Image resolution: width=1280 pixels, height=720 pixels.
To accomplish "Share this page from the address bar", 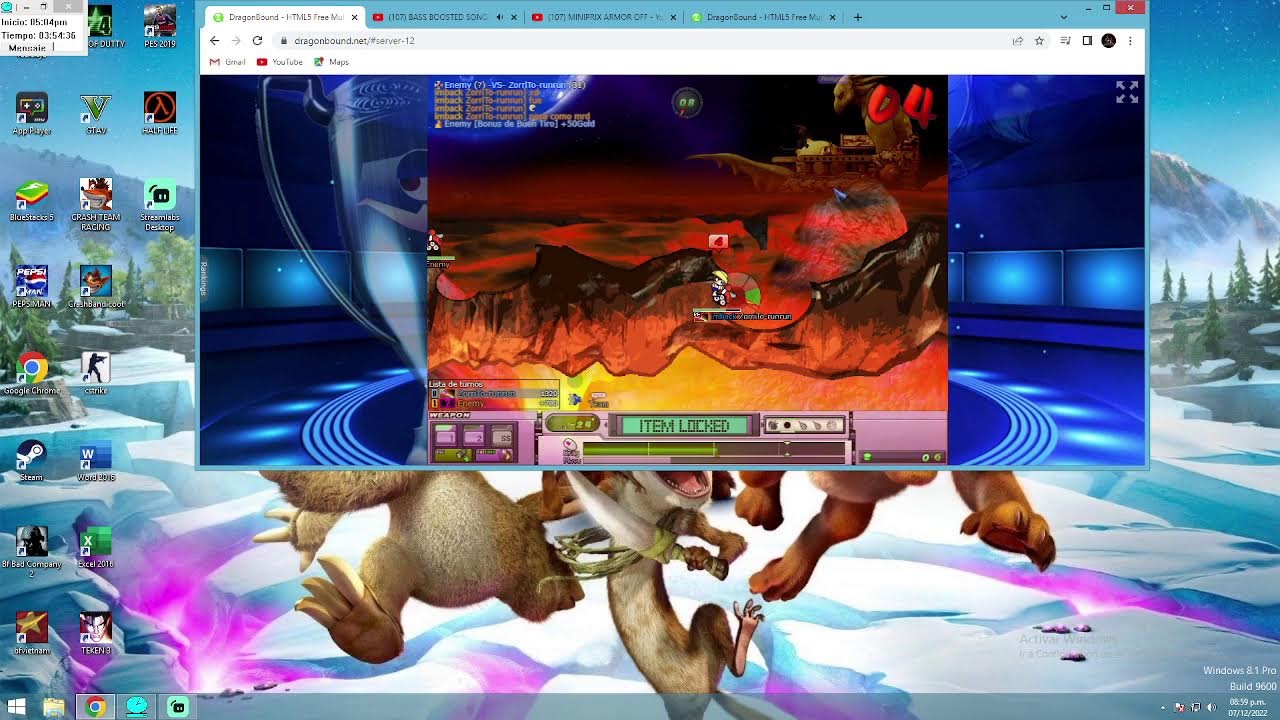I will (x=1018, y=41).
